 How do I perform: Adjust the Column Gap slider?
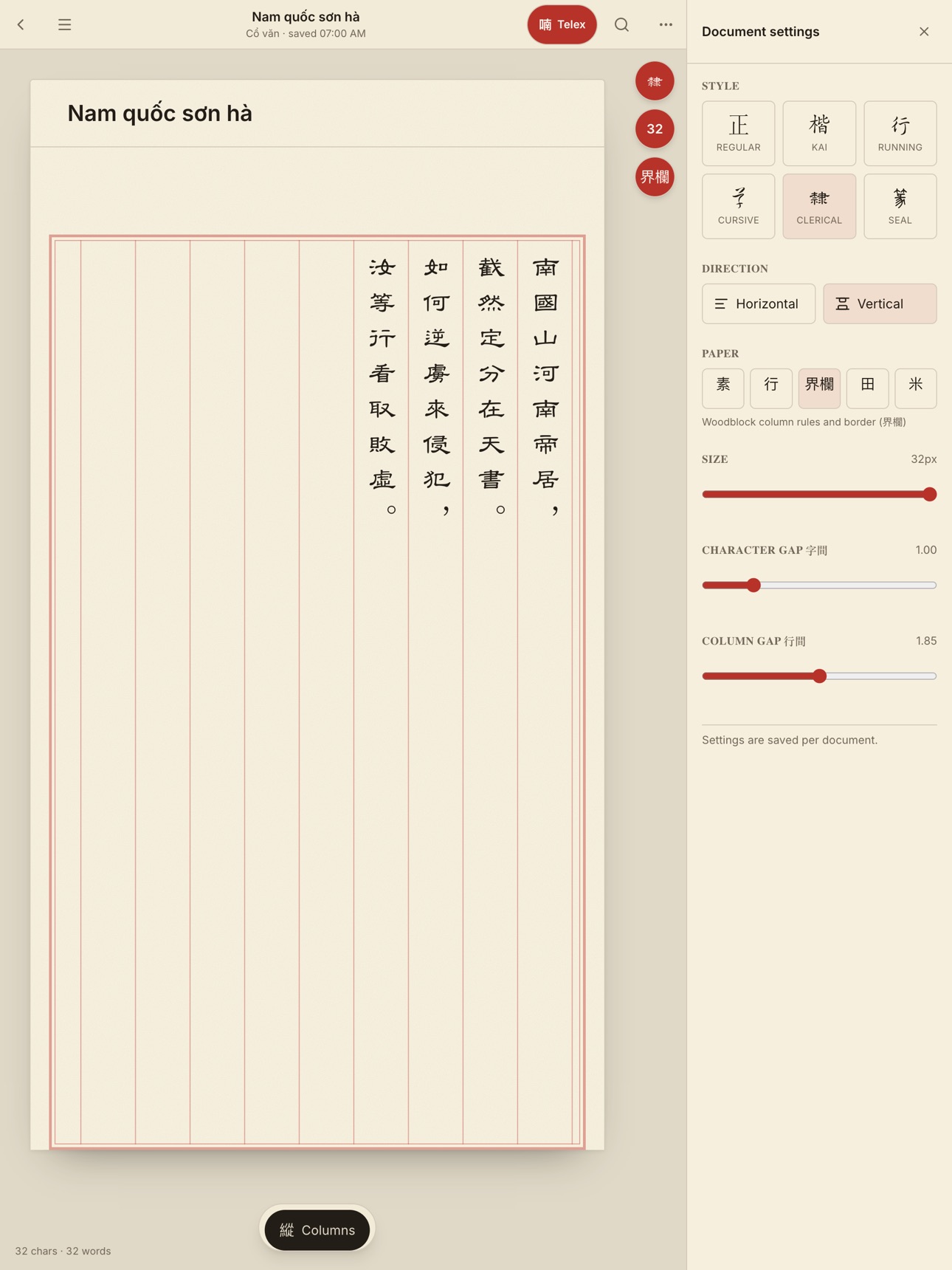[x=819, y=676]
